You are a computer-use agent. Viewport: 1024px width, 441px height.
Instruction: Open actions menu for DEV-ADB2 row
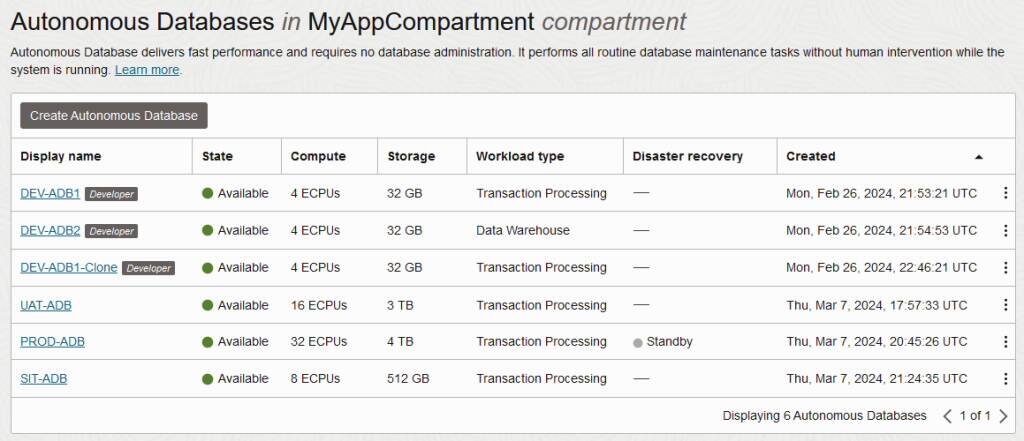(x=1005, y=231)
